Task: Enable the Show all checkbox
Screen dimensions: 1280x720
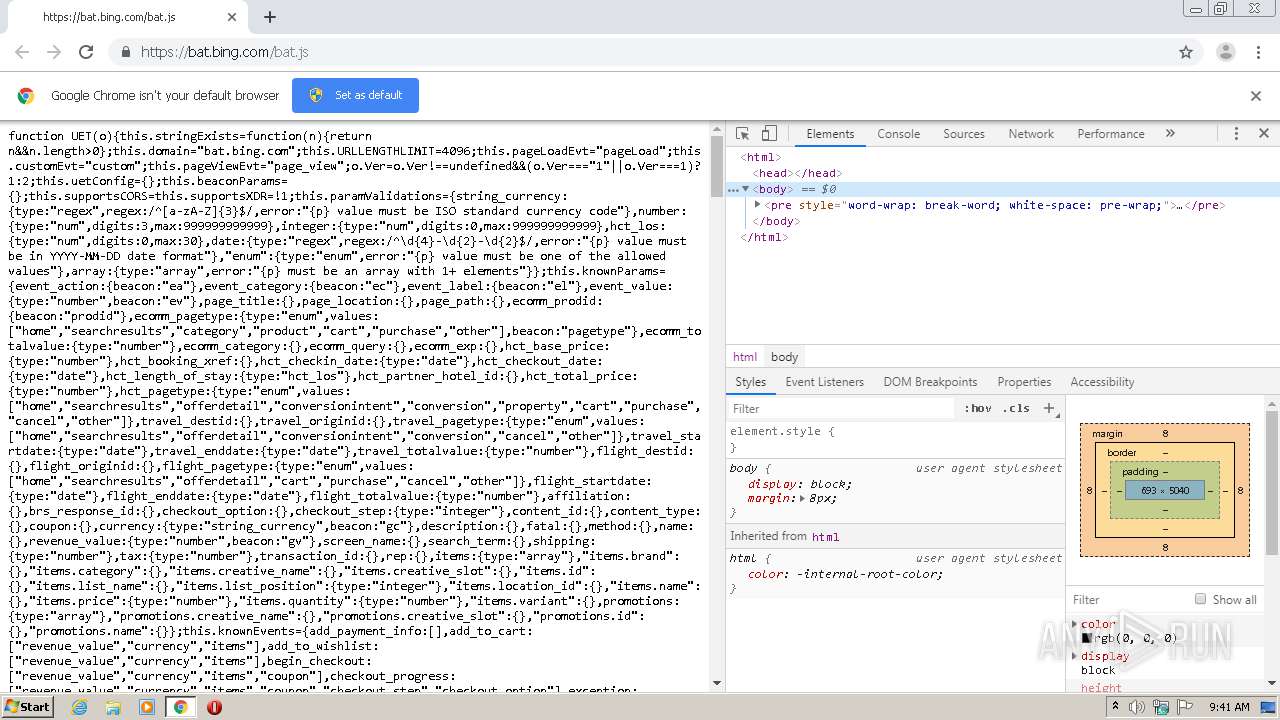Action: coord(1201,599)
